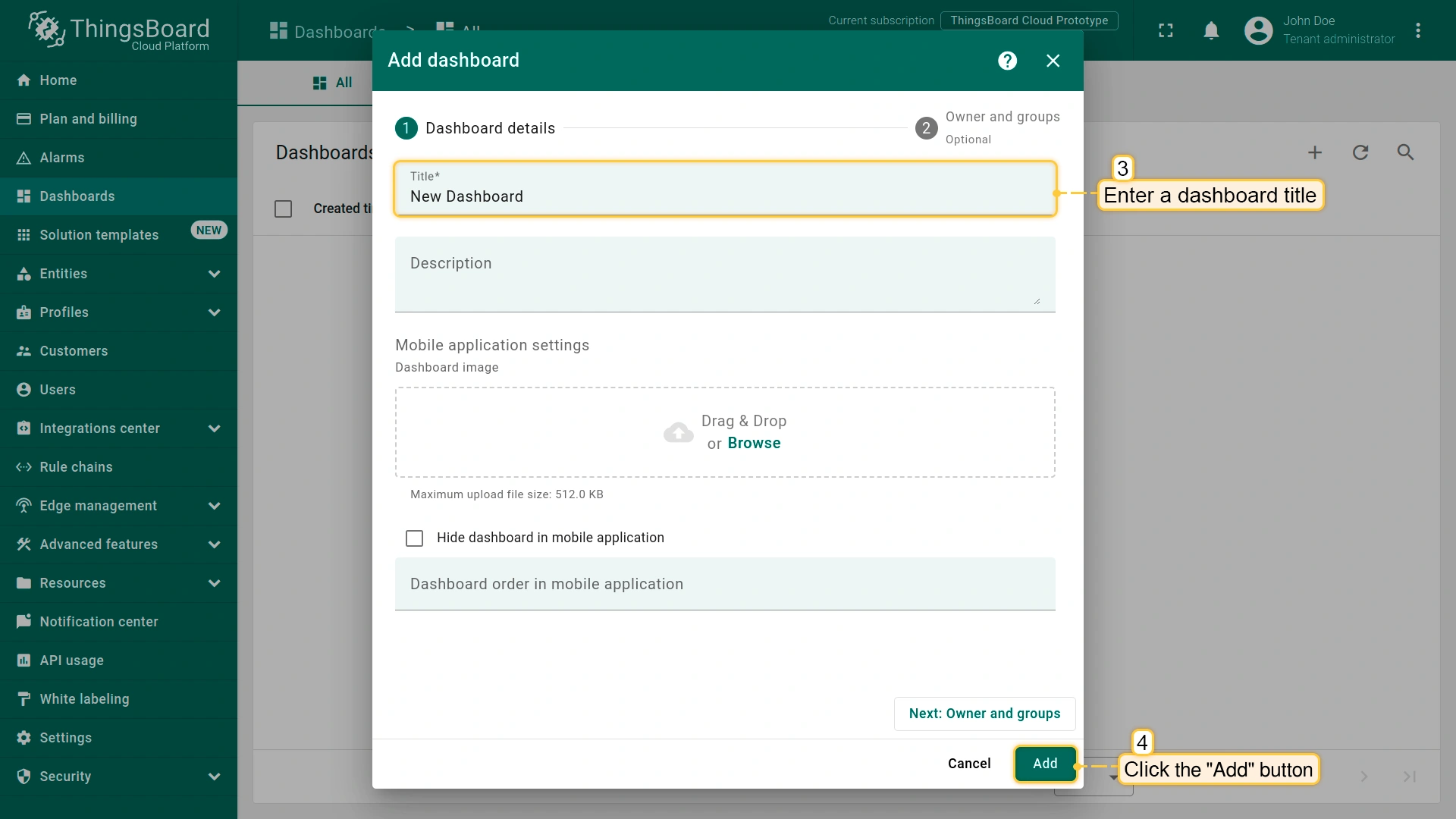Open Rule chains in the sidebar
This screenshot has width=1456, height=819.
(x=76, y=467)
